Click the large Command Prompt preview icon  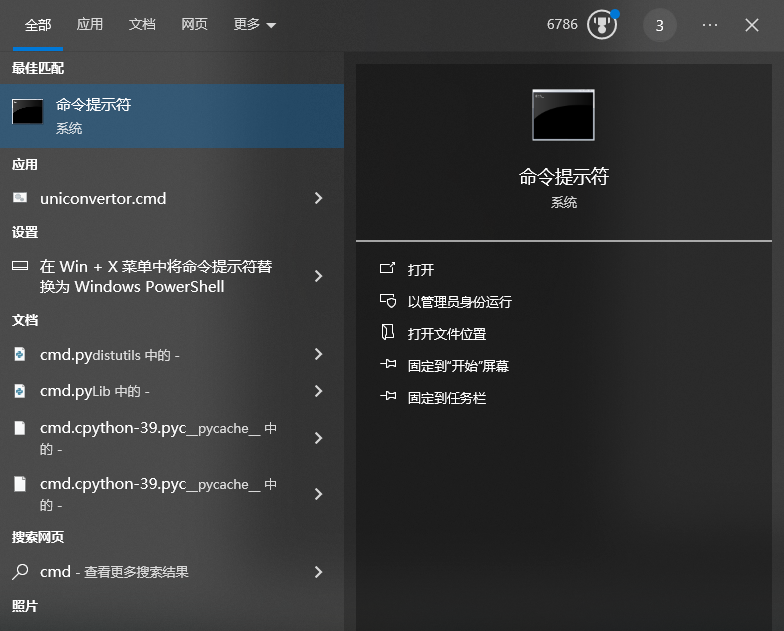pos(564,115)
